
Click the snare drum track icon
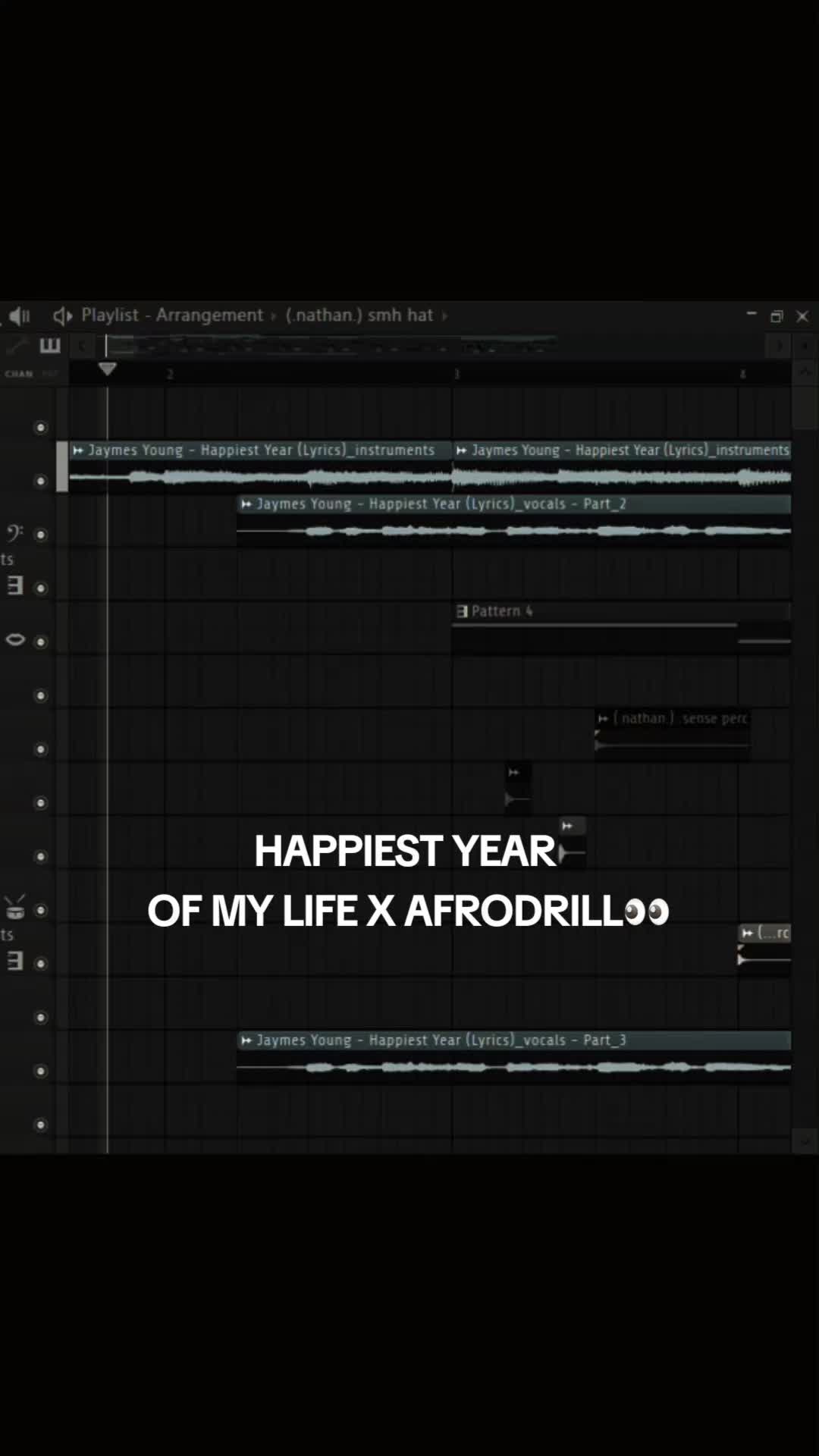(15, 908)
